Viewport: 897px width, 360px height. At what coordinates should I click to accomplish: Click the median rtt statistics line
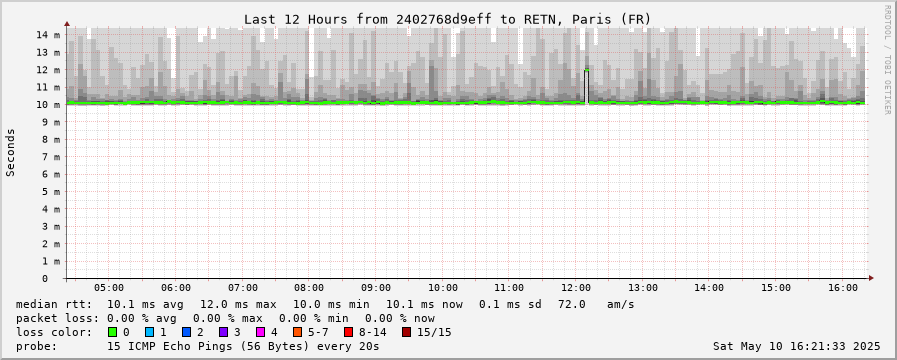coord(325,304)
